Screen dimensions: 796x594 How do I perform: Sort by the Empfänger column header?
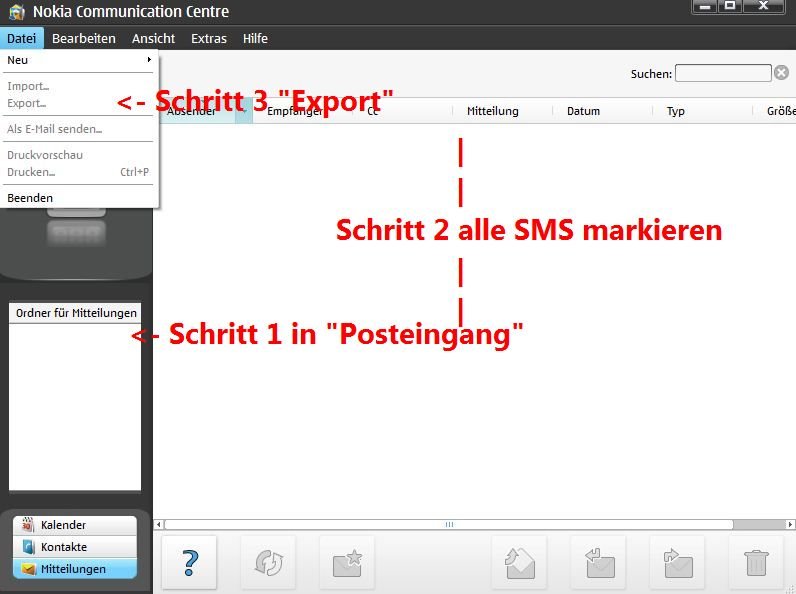click(x=303, y=111)
